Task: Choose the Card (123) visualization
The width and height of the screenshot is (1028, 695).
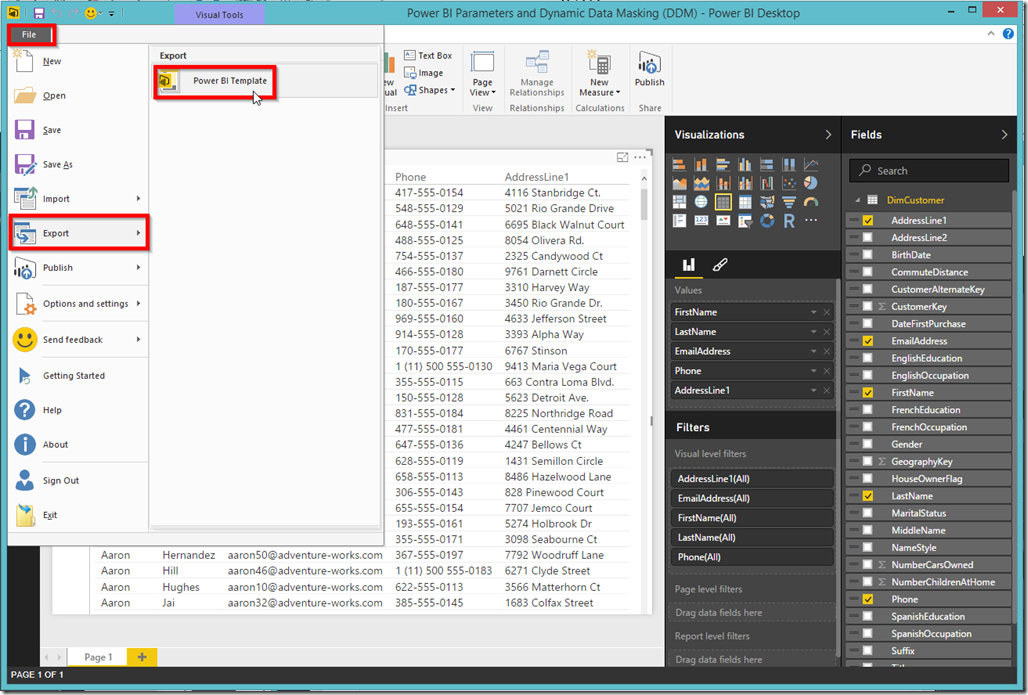Action: (701, 220)
